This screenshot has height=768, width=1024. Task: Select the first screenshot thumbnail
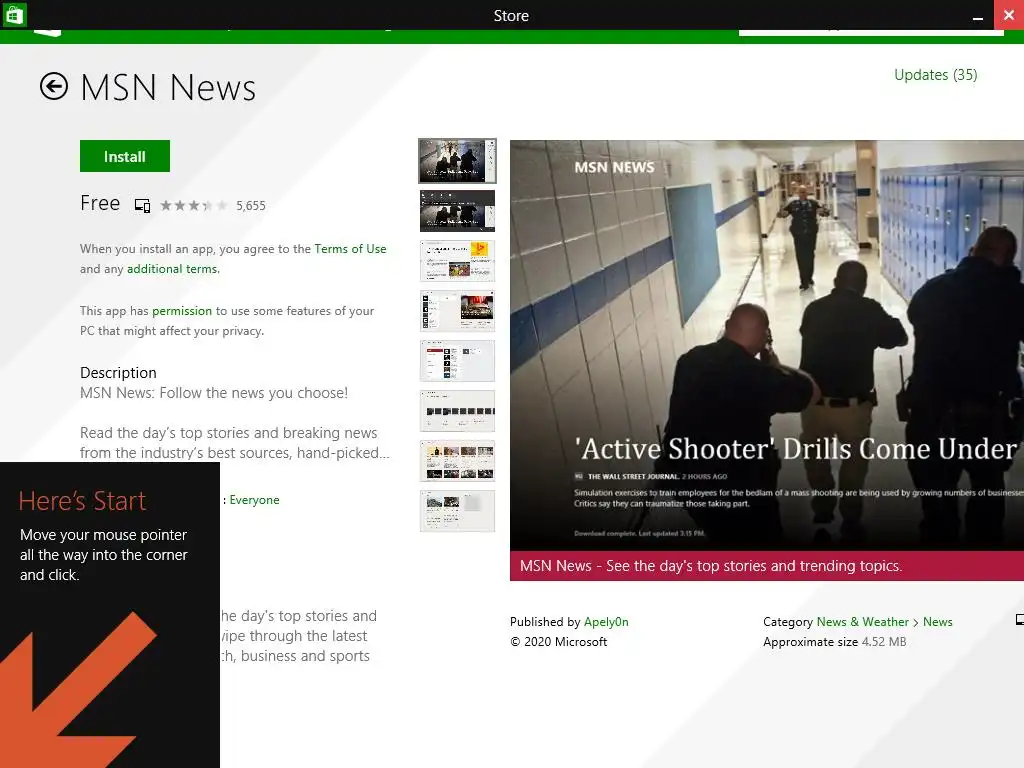(x=457, y=161)
